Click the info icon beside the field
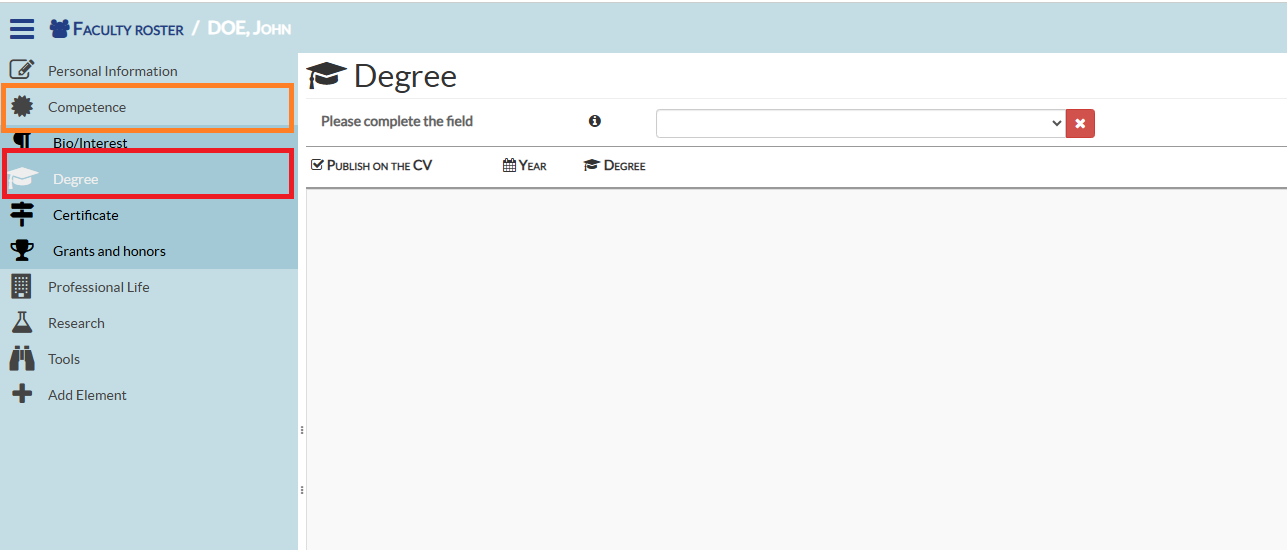1287x550 pixels. point(595,121)
